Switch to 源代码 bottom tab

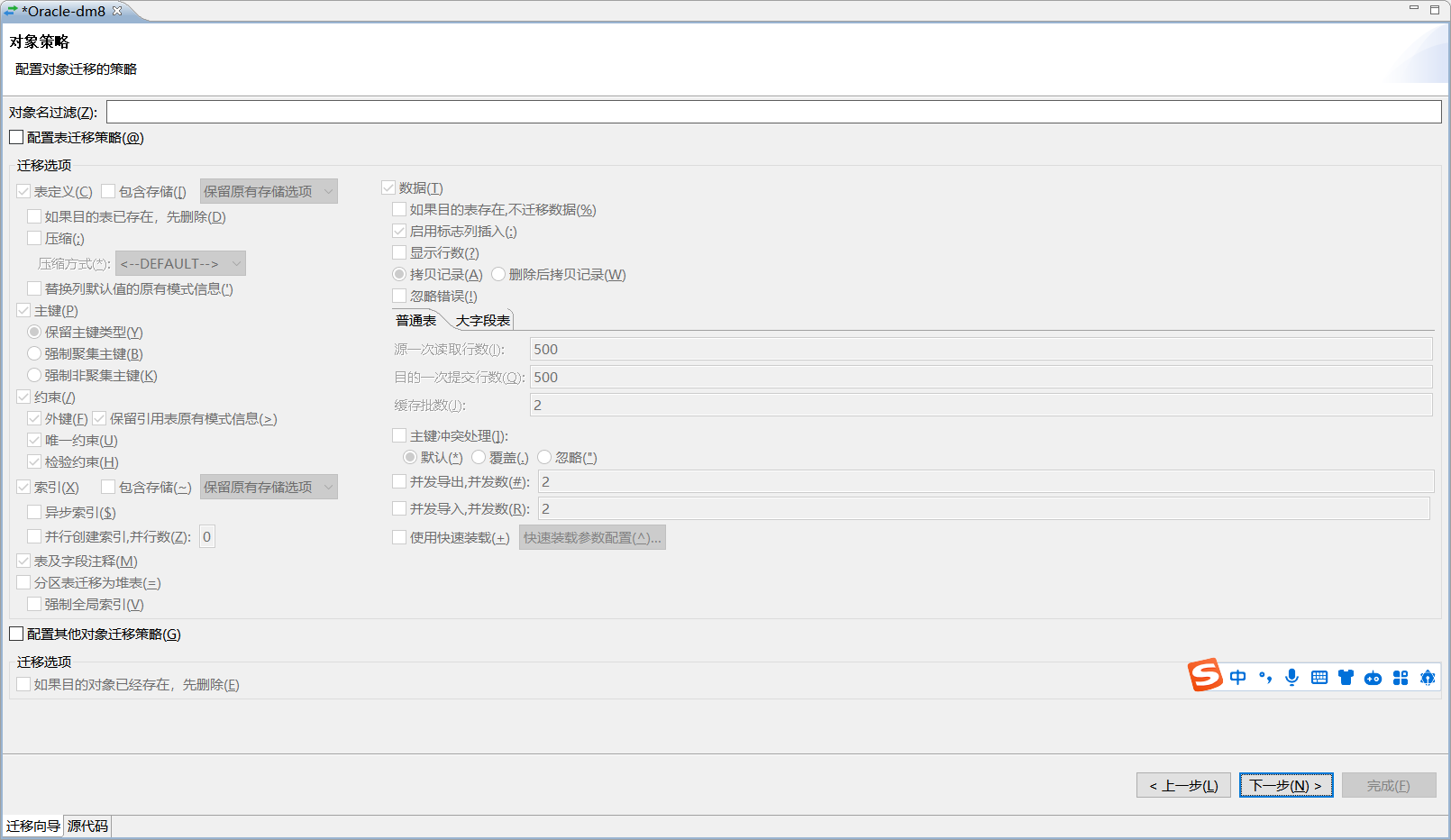click(87, 826)
